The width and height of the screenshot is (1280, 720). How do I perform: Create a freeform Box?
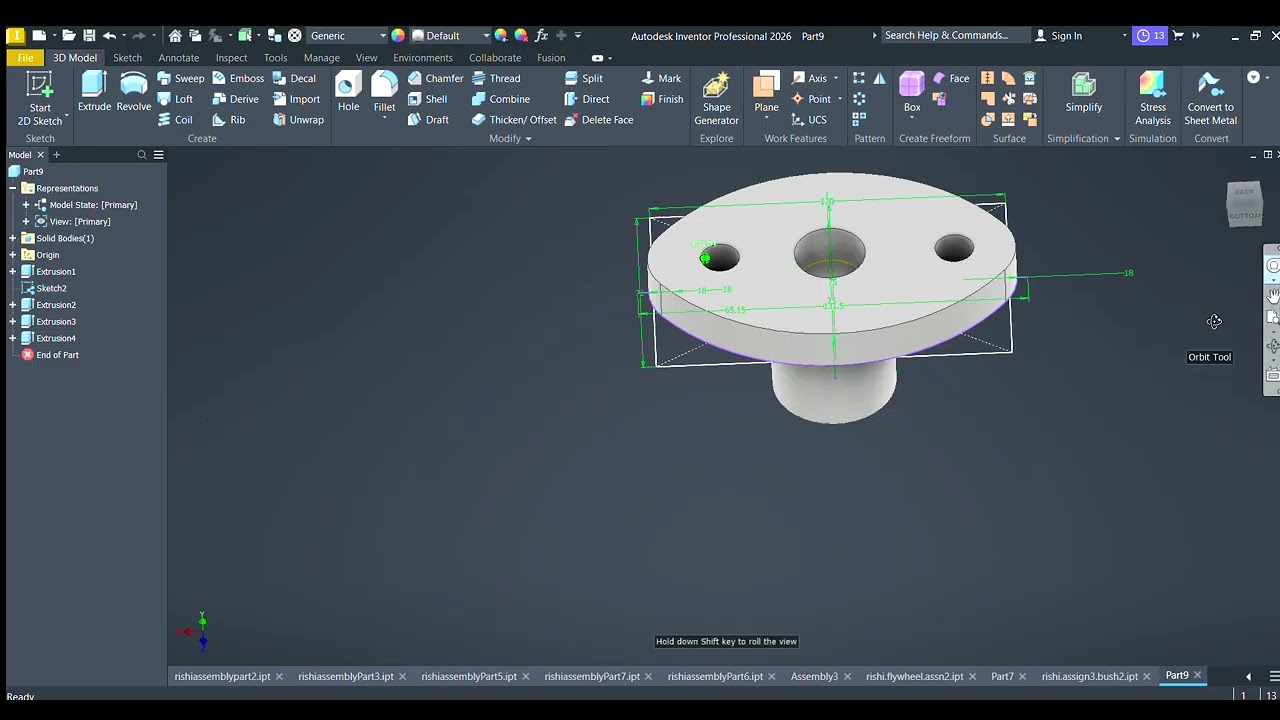[x=912, y=92]
